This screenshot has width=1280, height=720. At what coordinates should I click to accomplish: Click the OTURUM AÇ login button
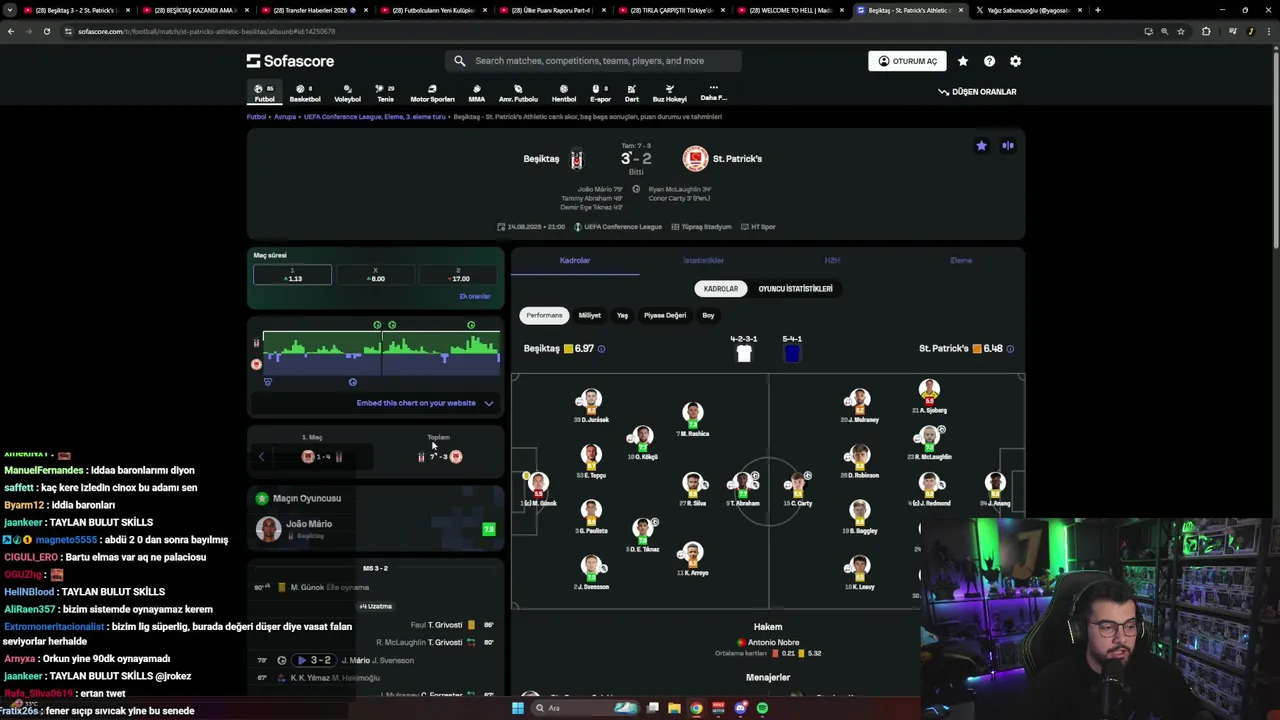pyautogui.click(x=907, y=61)
